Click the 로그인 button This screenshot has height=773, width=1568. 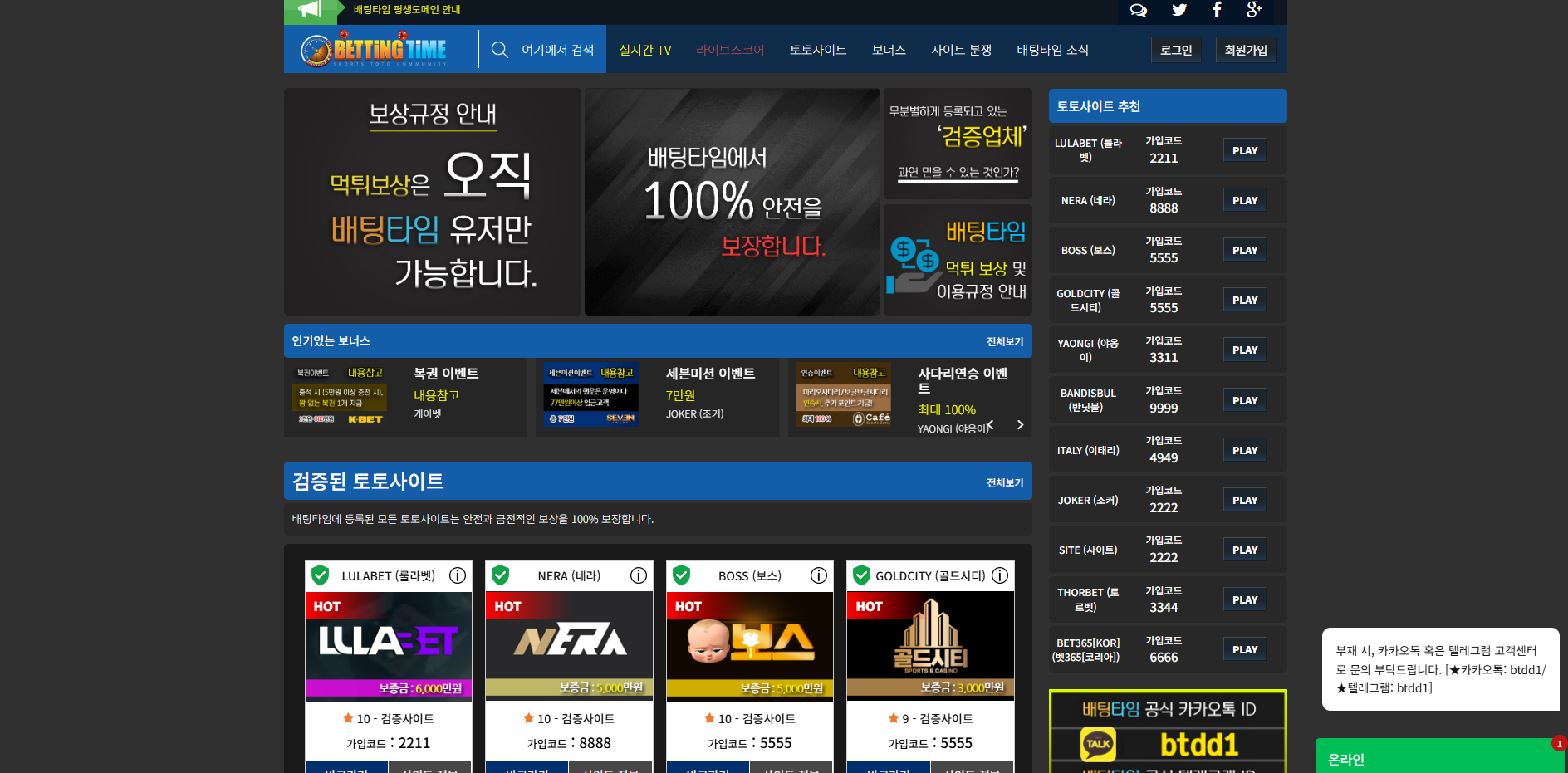[1175, 50]
